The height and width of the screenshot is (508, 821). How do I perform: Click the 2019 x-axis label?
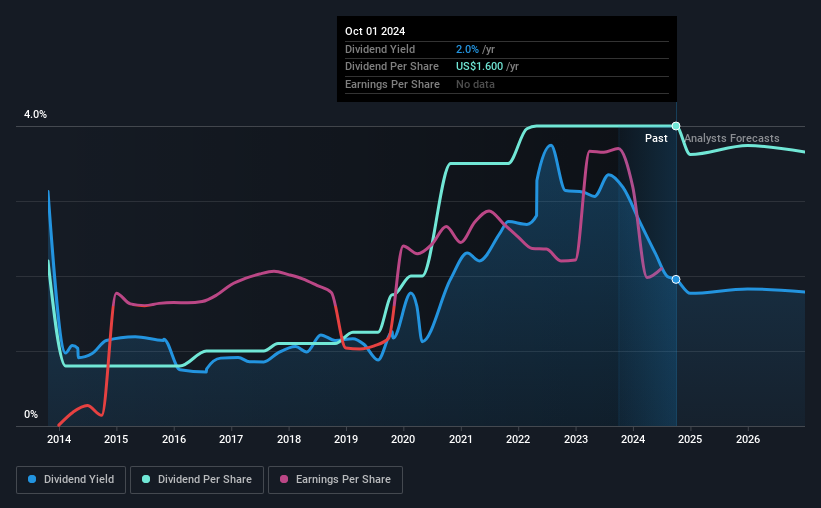(x=346, y=439)
